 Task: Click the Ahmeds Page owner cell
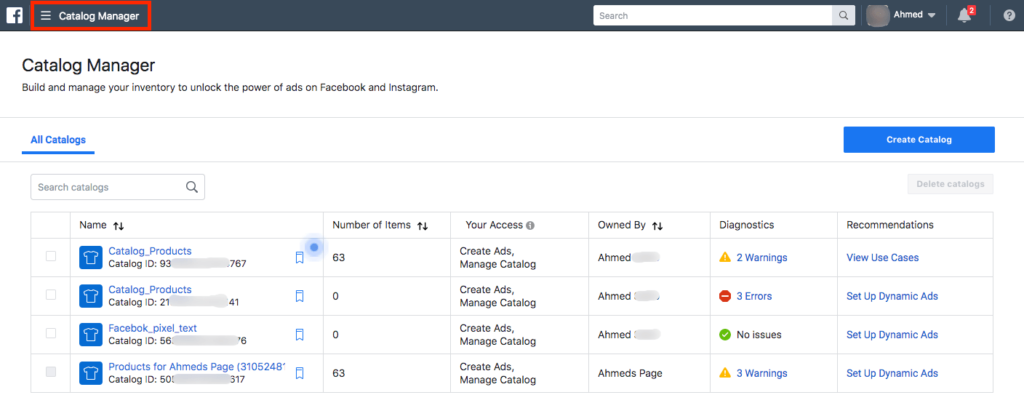coord(630,373)
